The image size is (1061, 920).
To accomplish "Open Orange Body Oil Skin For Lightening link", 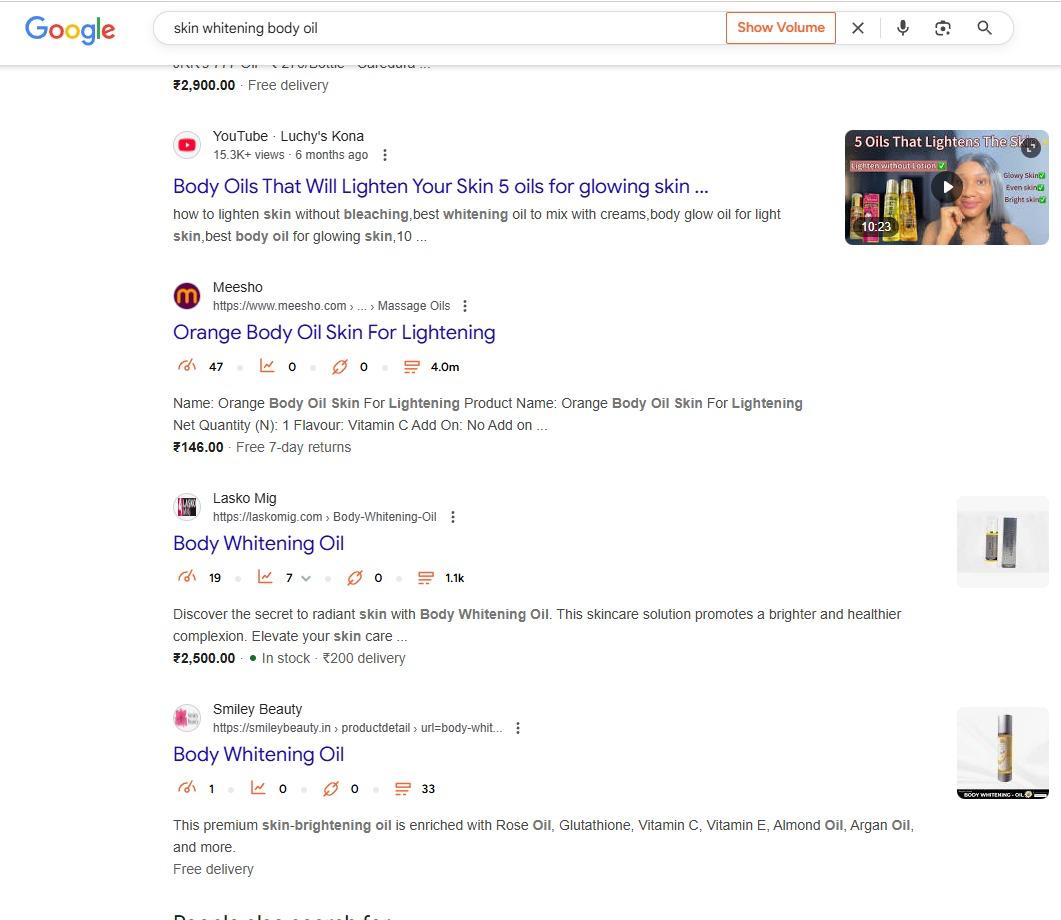I will [334, 332].
